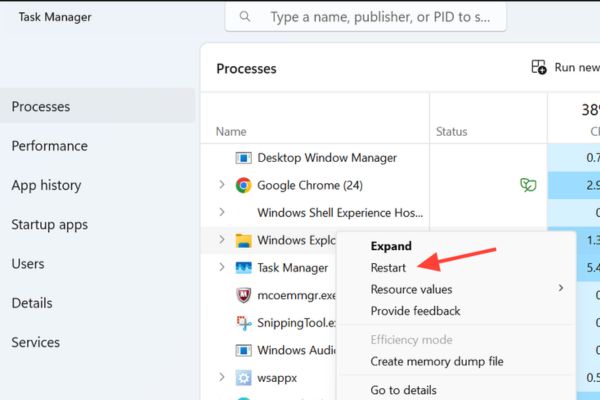Open the Startup apps page
This screenshot has height=400, width=600.
click(x=49, y=225)
